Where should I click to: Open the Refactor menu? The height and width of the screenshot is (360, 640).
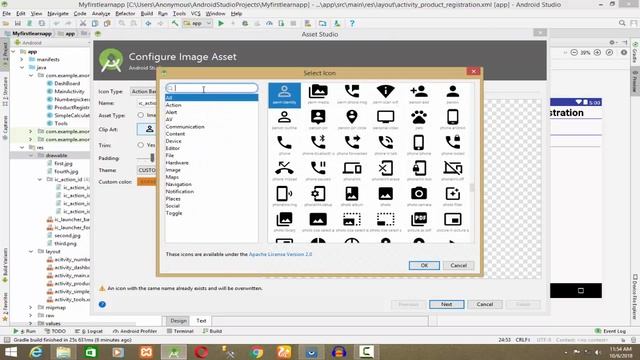click(x=125, y=13)
